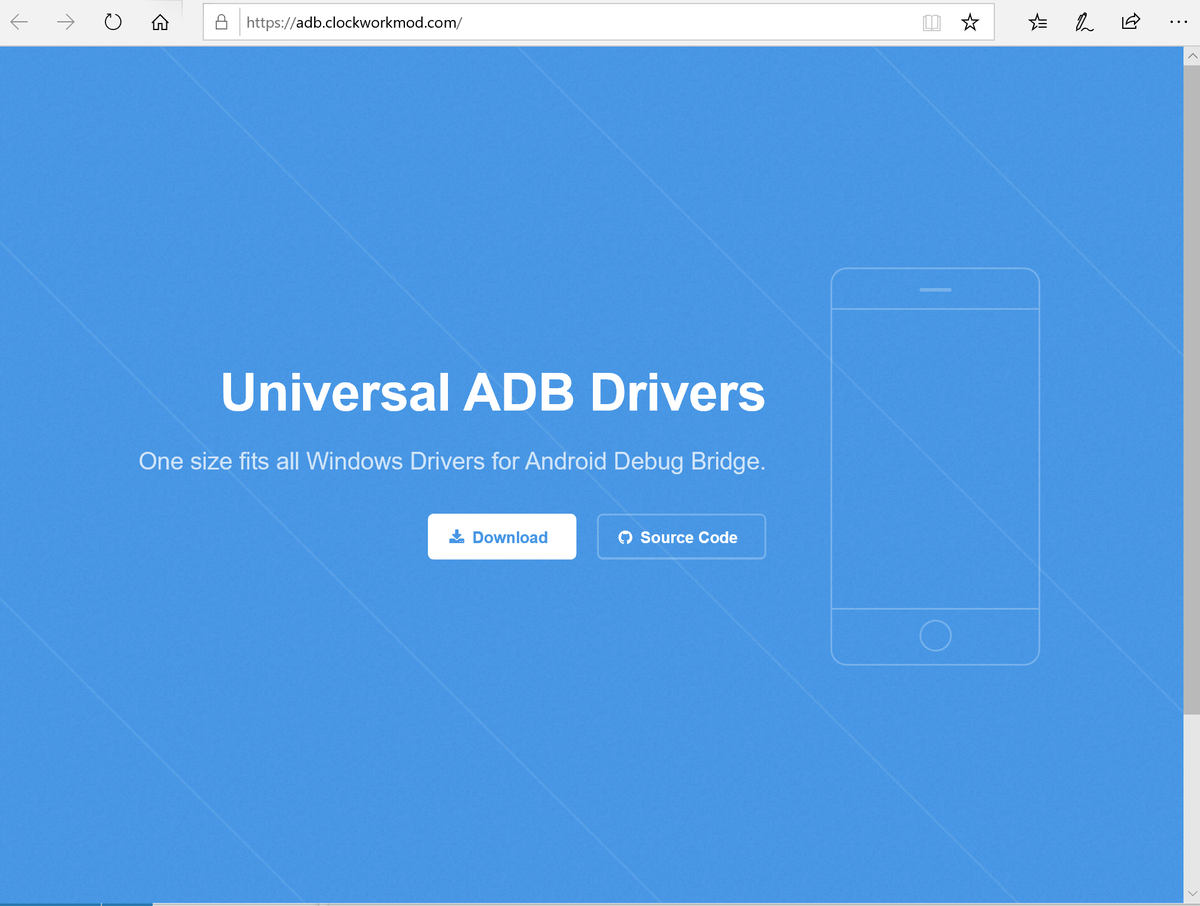This screenshot has width=1200, height=906.
Task: Go back to the previous page
Action: coord(19,22)
